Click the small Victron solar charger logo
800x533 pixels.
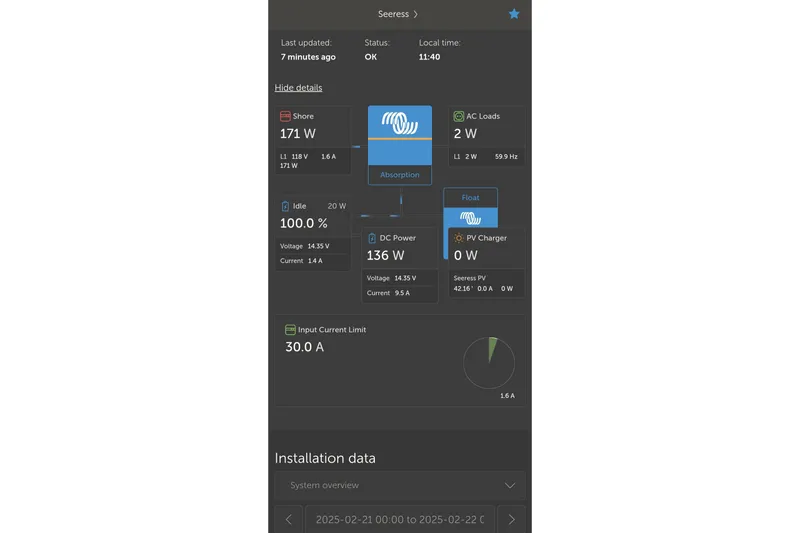(470, 218)
